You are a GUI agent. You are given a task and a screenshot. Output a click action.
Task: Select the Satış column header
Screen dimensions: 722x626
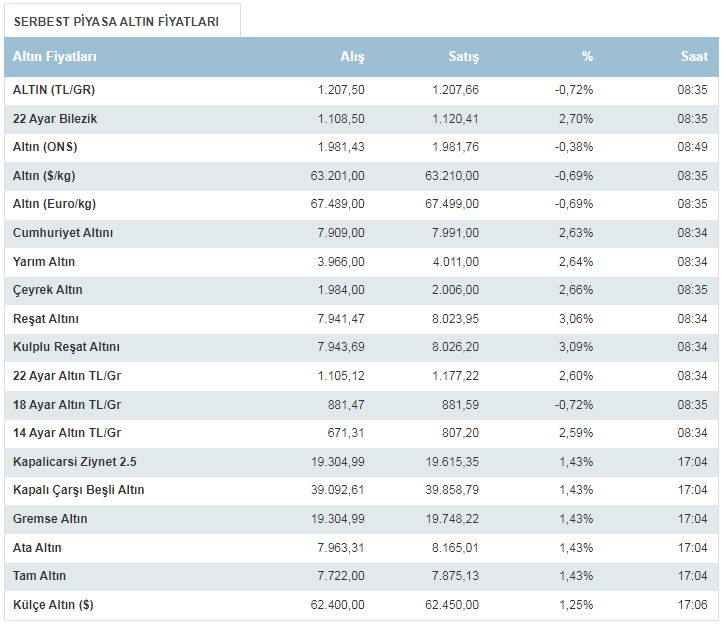coord(463,57)
